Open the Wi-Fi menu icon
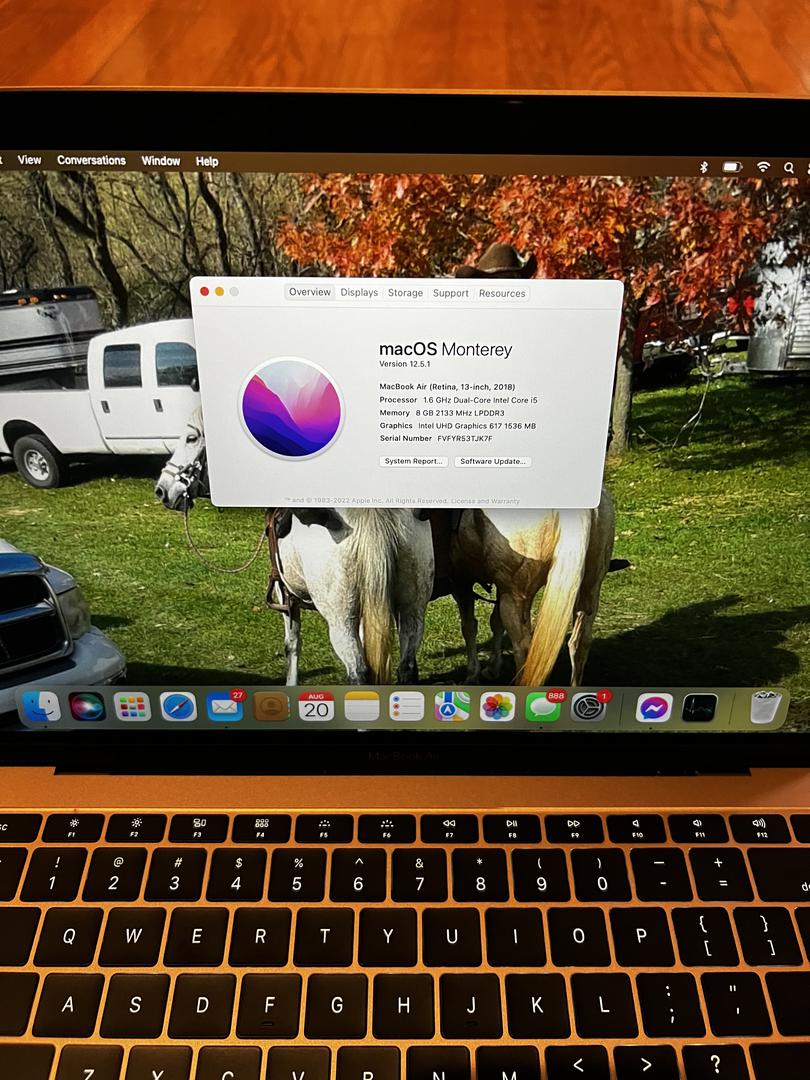The width and height of the screenshot is (810, 1080). [763, 167]
